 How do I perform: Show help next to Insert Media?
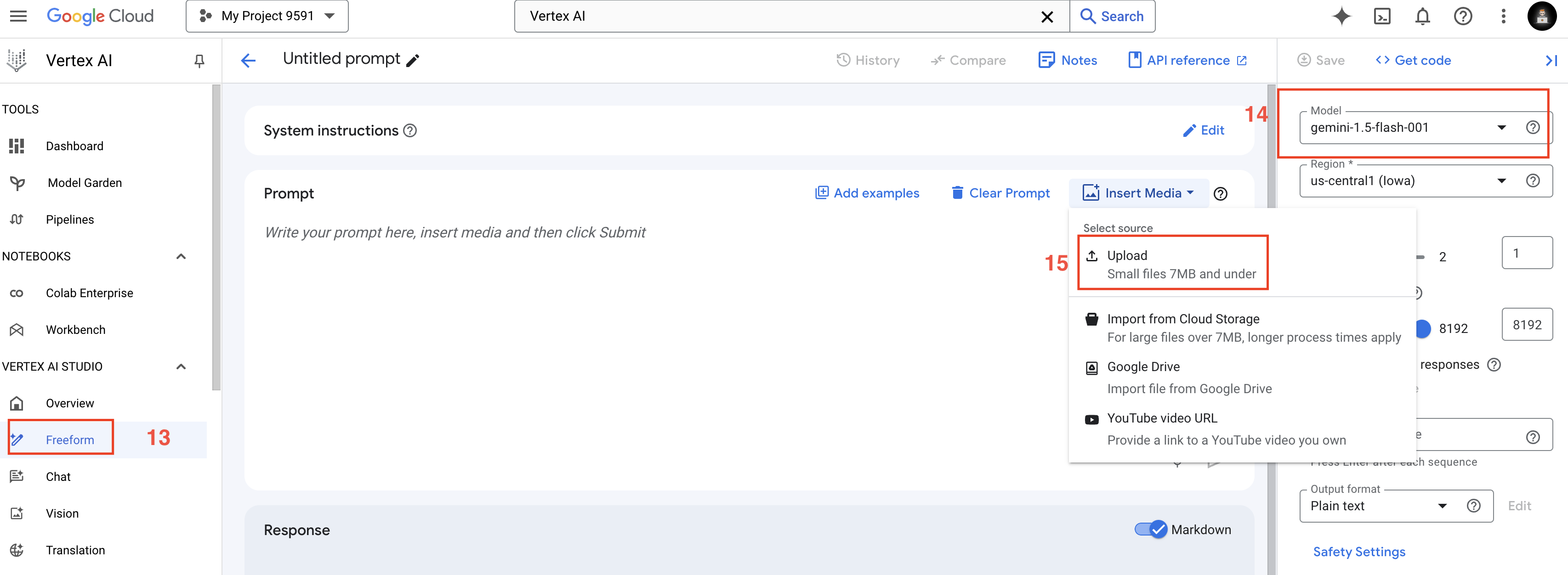point(1221,194)
